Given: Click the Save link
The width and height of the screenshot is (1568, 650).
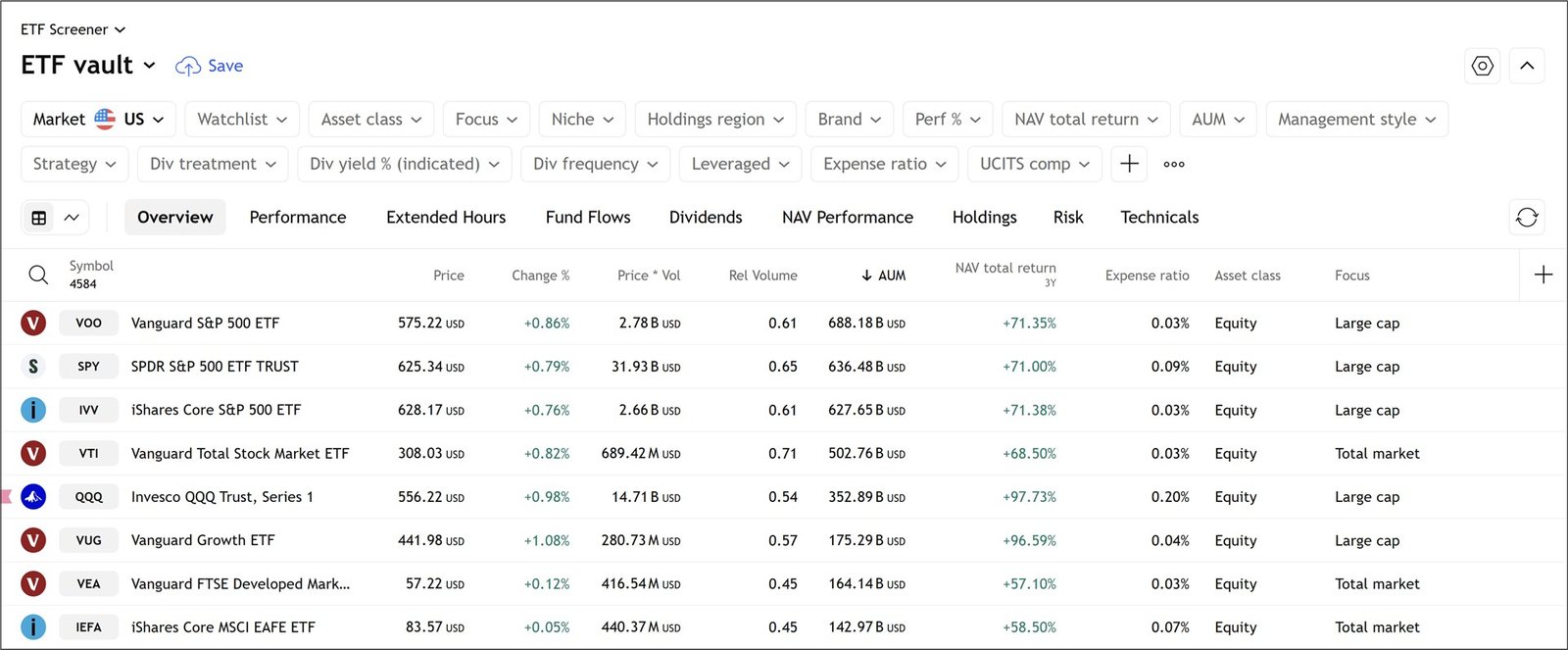Looking at the screenshot, I should 225,66.
